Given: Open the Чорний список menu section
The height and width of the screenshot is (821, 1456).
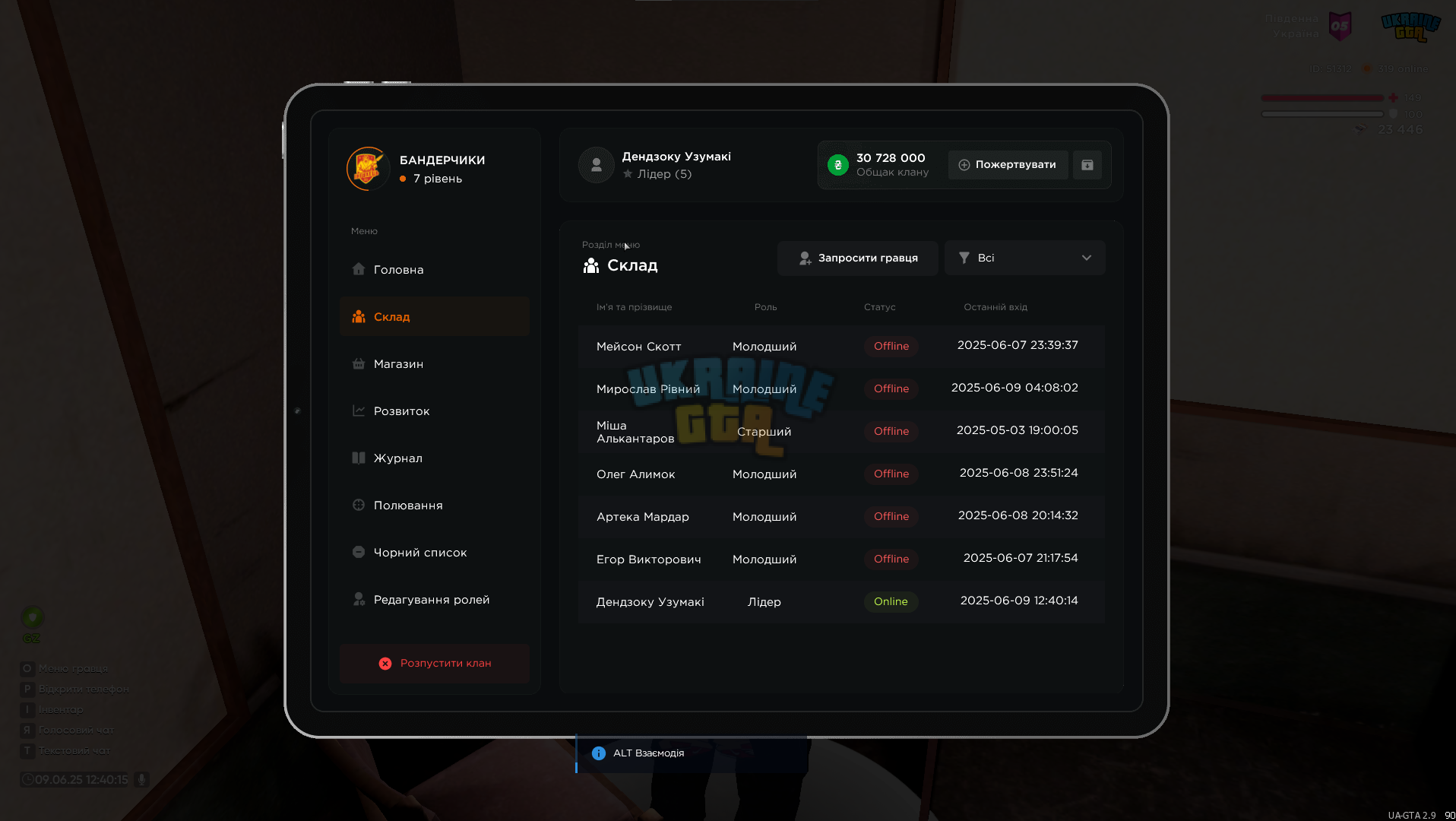Looking at the screenshot, I should [435, 553].
